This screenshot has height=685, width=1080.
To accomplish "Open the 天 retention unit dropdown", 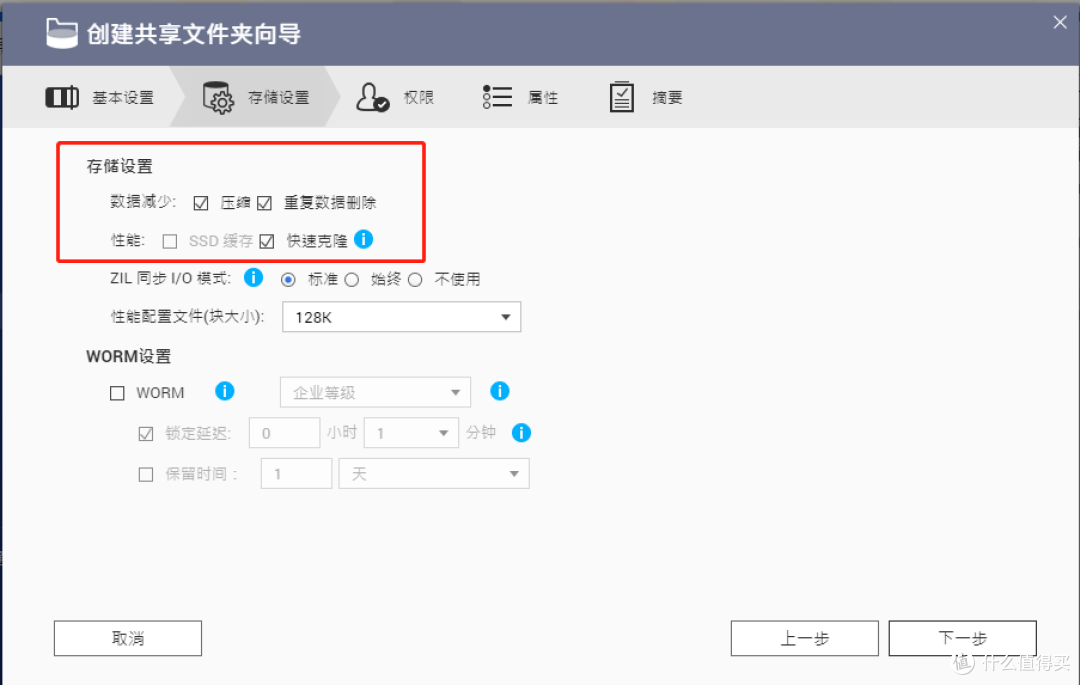I will click(x=434, y=474).
